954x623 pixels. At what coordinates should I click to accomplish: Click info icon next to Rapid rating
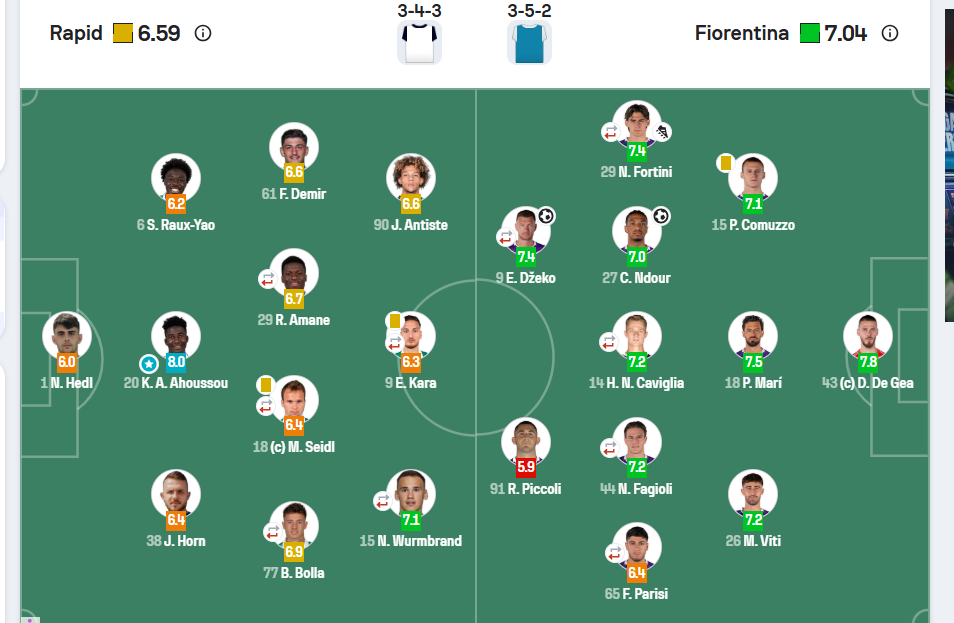[x=203, y=33]
